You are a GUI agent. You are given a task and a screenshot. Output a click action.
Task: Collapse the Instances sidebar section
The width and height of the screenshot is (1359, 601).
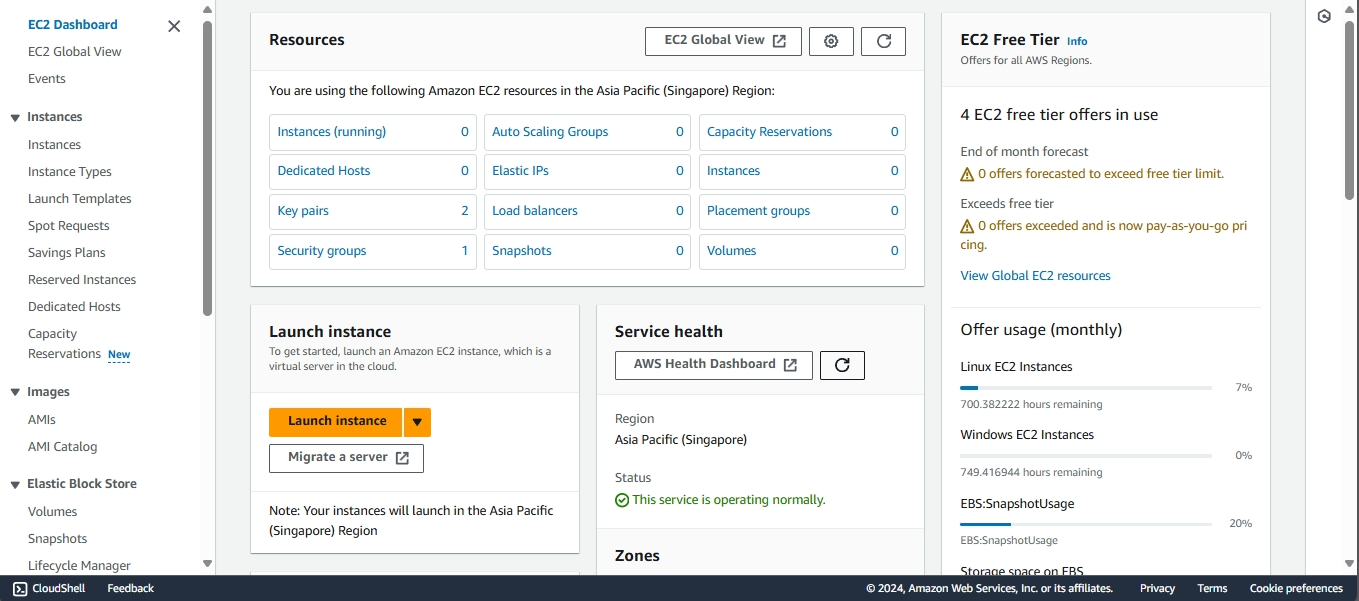click(x=15, y=118)
